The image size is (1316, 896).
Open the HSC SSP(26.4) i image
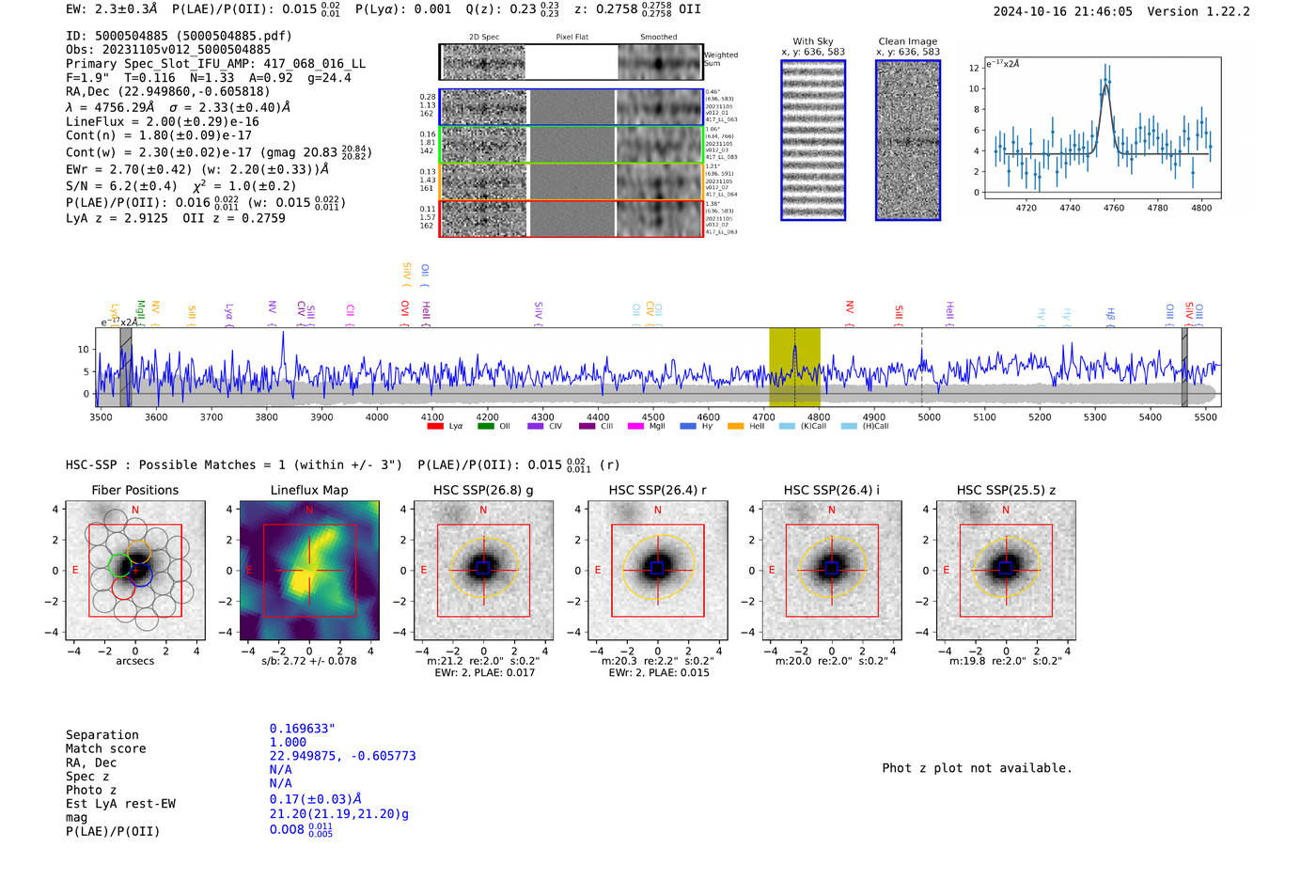click(x=832, y=571)
